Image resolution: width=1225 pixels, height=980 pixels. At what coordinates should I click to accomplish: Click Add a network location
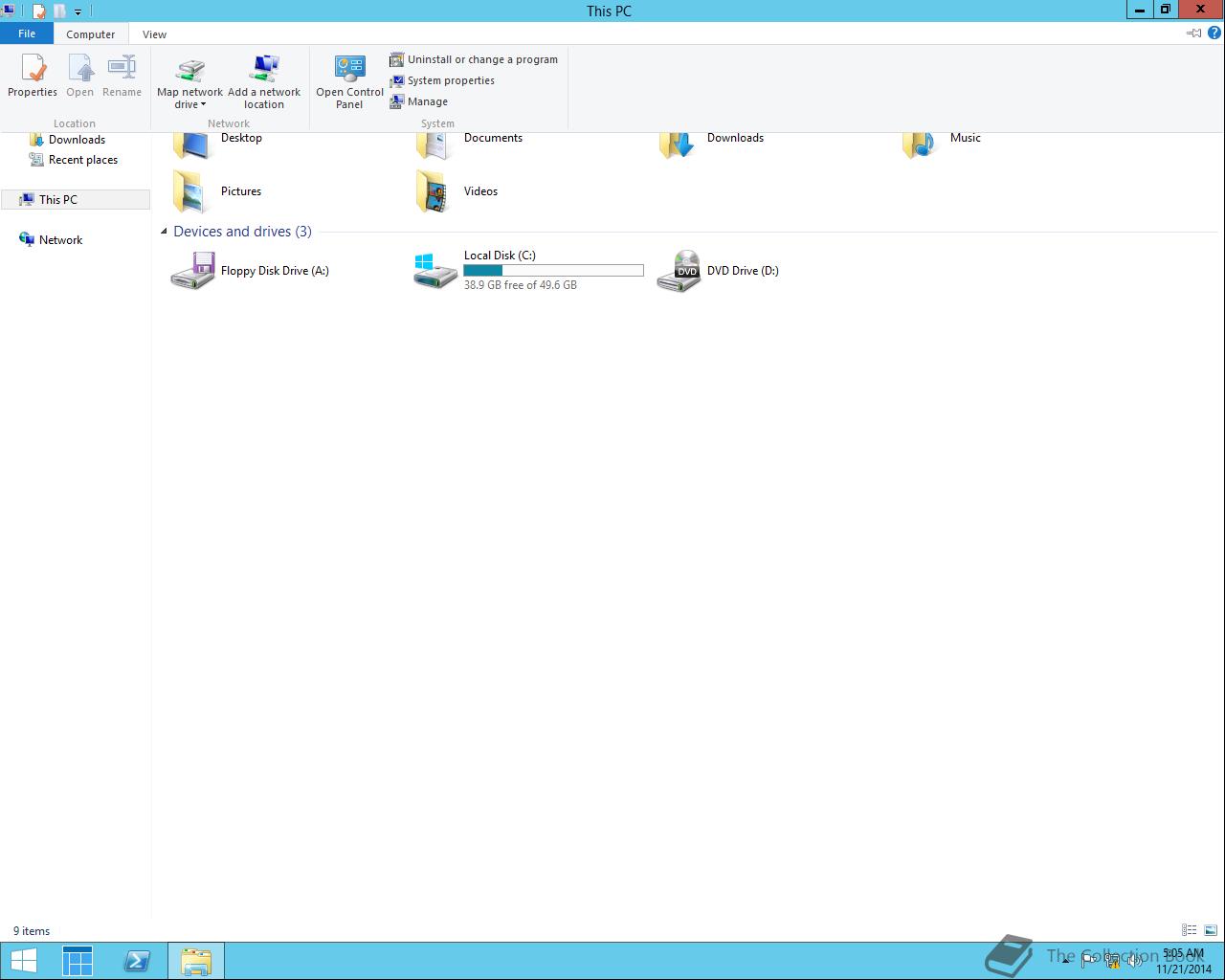tap(264, 81)
